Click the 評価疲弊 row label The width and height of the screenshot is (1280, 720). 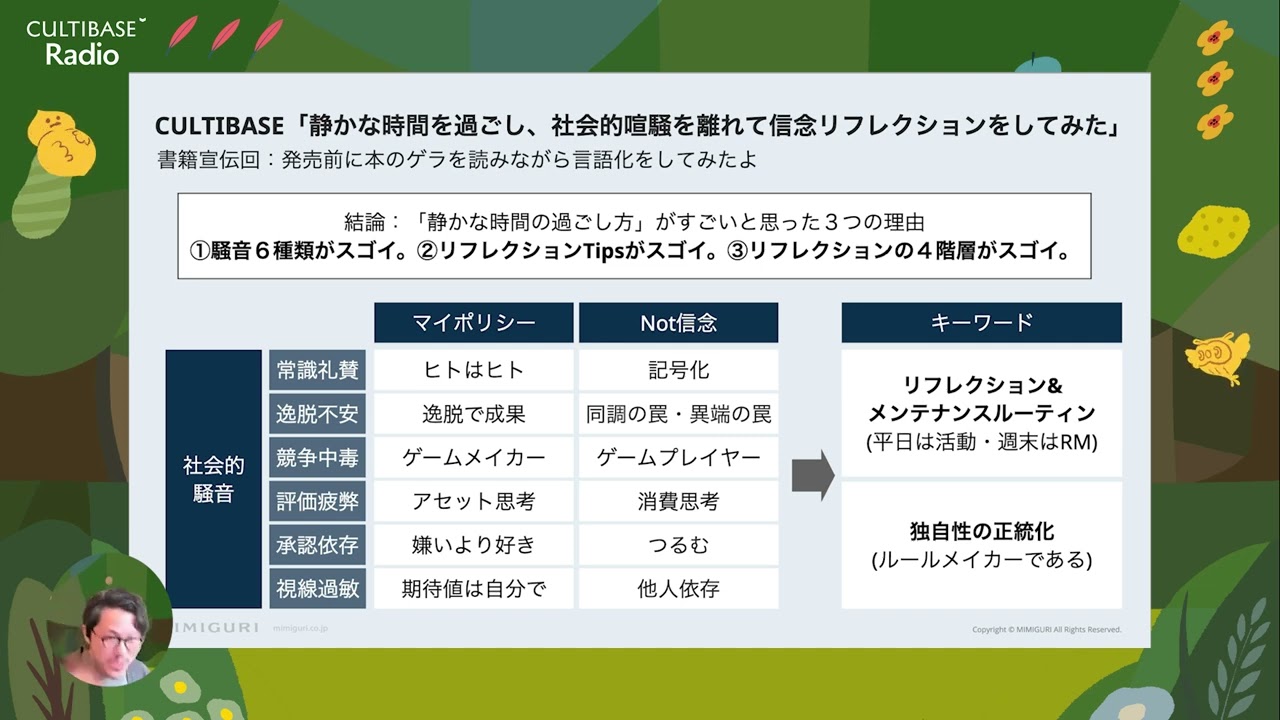tap(318, 501)
